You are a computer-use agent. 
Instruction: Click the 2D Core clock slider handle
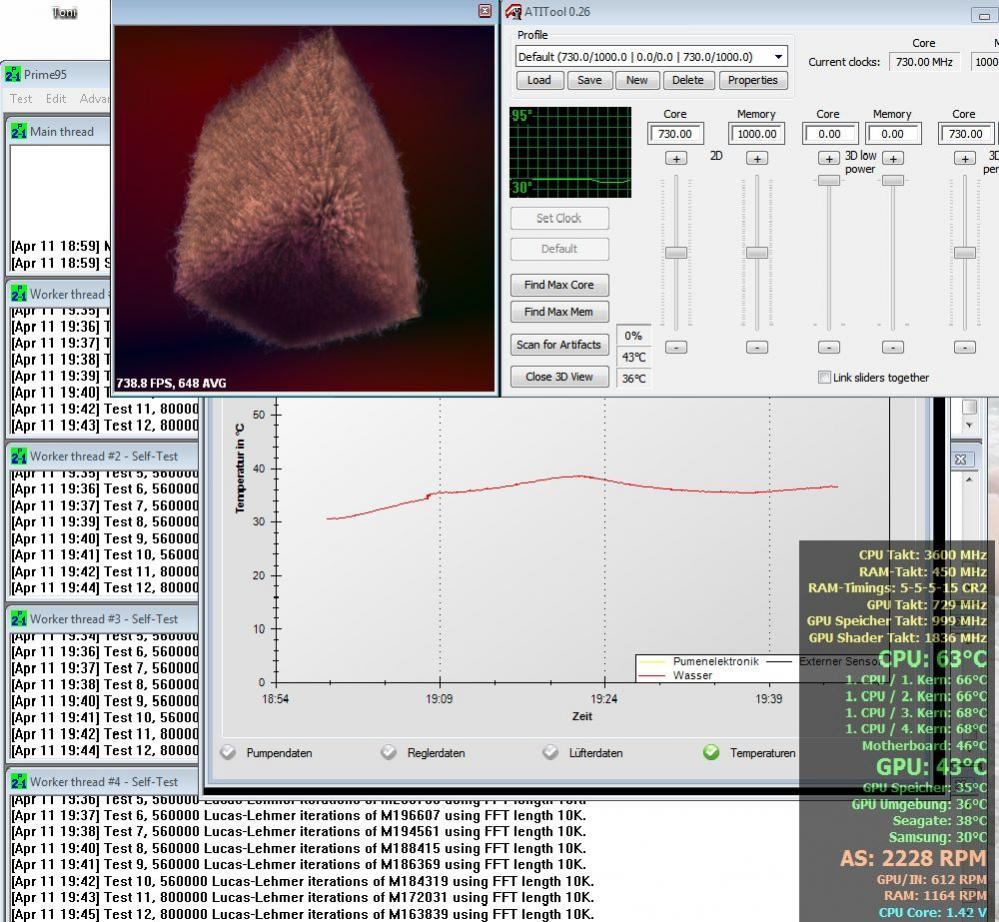point(676,253)
